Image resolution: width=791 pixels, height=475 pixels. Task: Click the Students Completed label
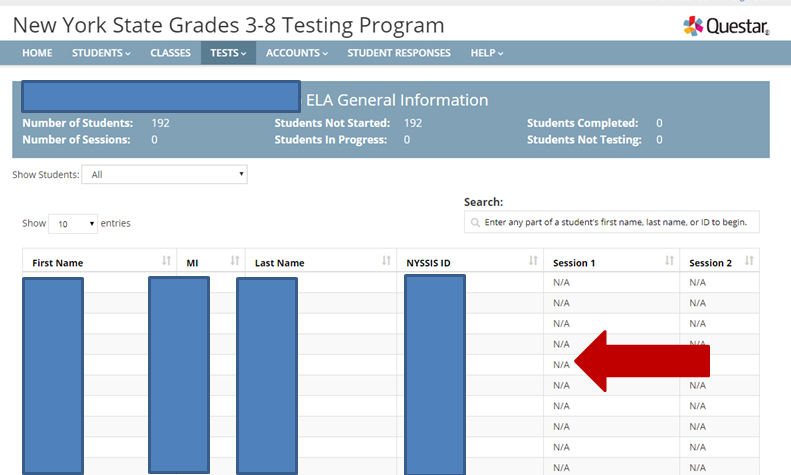coord(583,123)
